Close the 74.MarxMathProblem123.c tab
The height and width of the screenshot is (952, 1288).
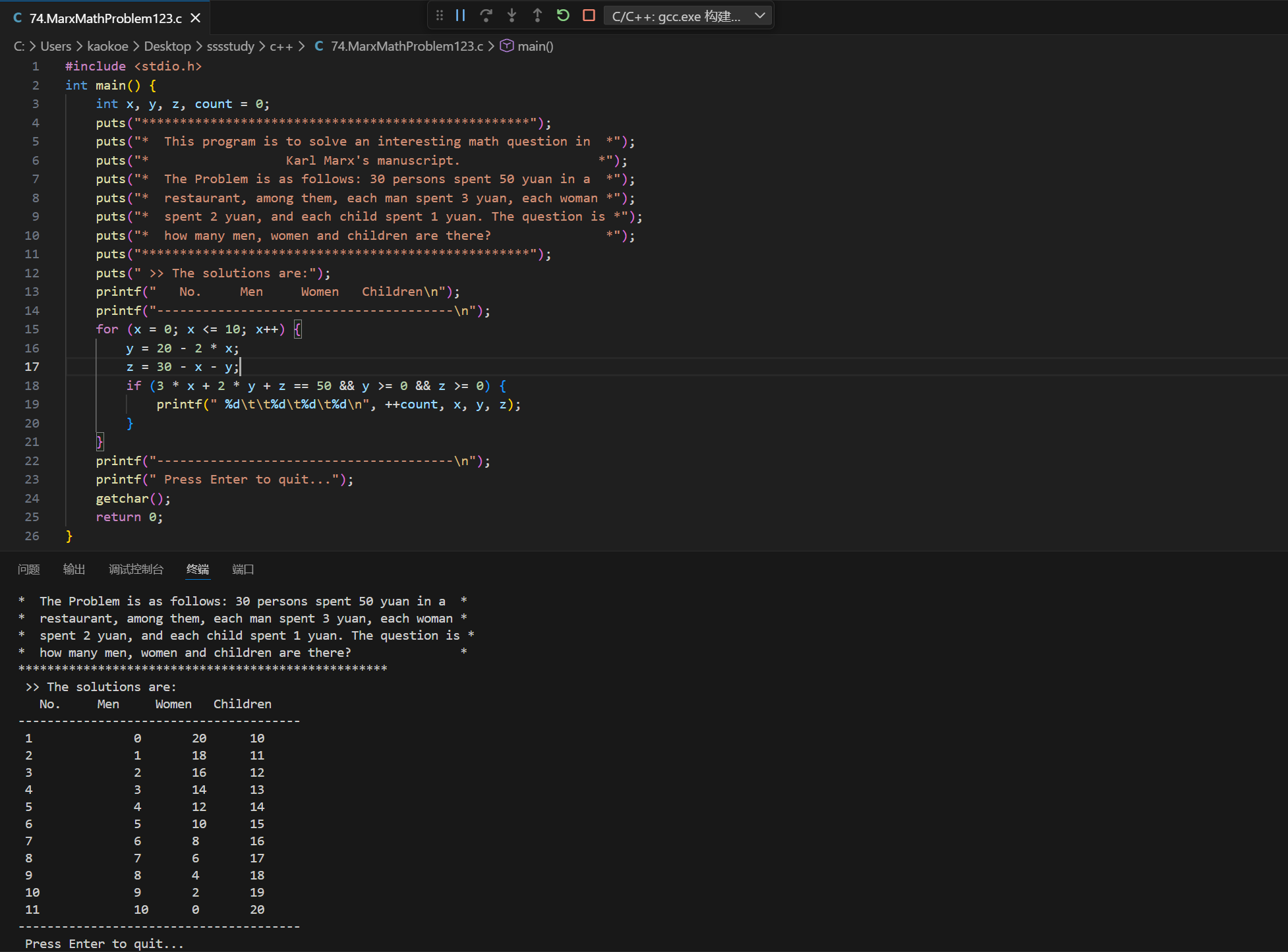(196, 18)
